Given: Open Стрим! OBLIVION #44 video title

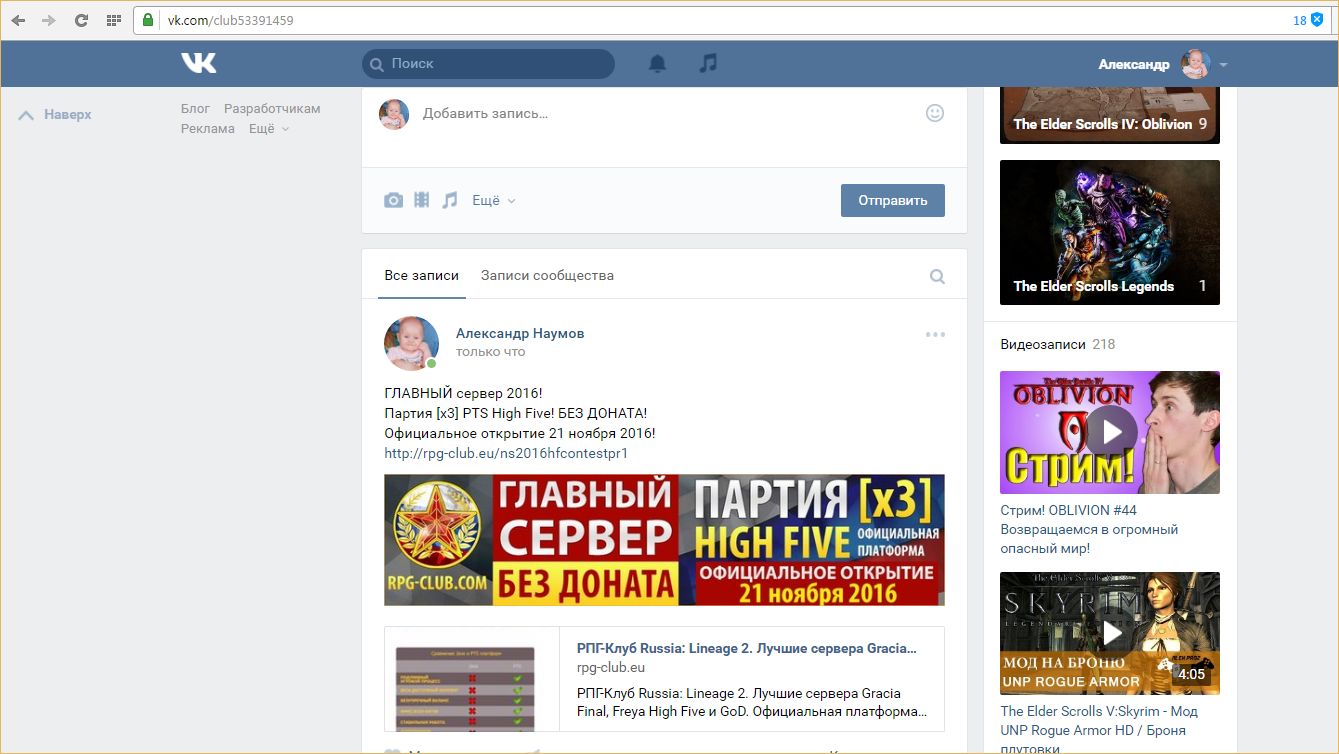Looking at the screenshot, I should [1089, 529].
